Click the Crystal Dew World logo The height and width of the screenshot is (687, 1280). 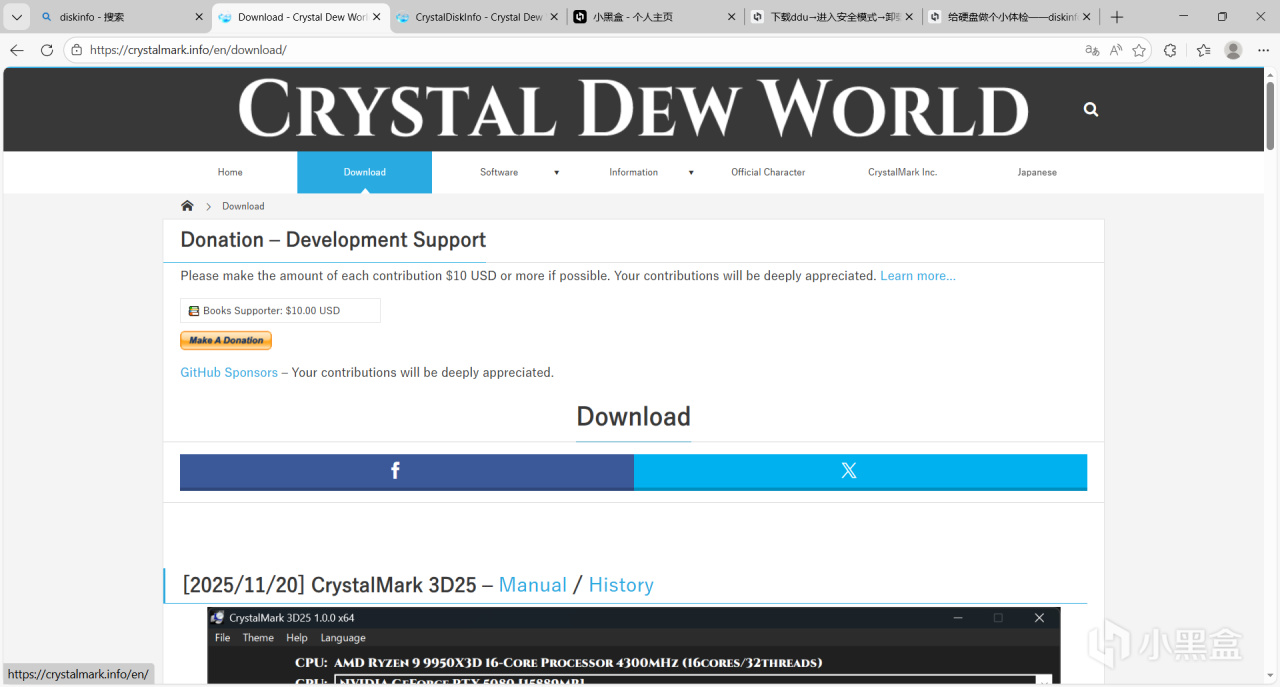(x=633, y=108)
